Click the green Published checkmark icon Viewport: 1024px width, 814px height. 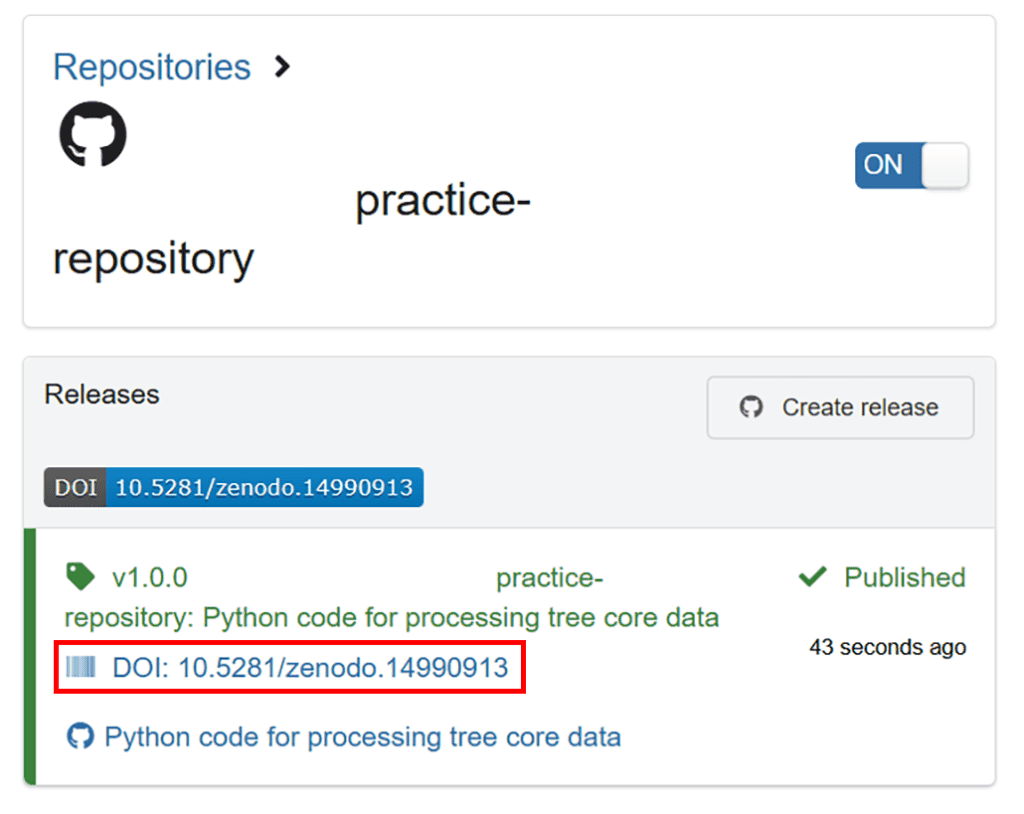click(813, 576)
